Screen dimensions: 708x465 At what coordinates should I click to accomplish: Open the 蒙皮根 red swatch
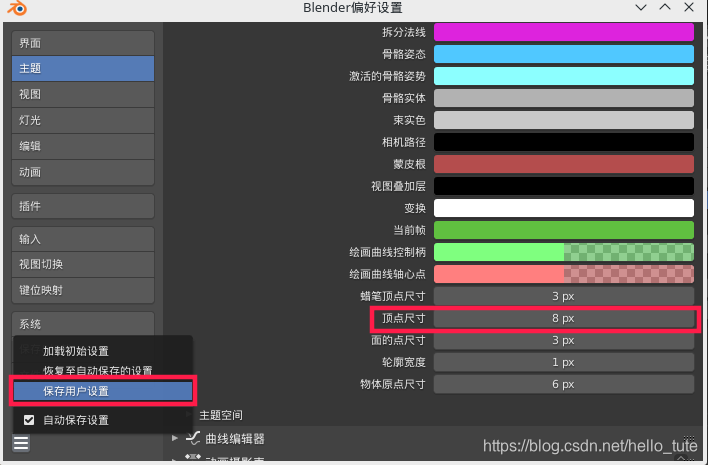(564, 164)
